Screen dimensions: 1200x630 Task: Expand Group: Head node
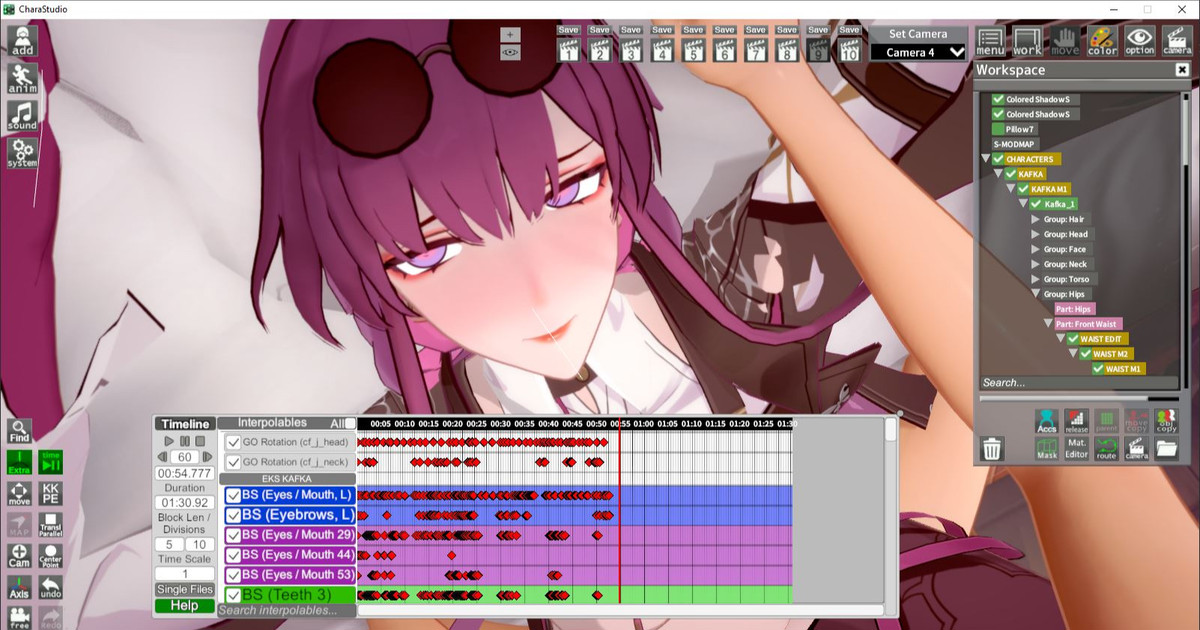click(x=1035, y=234)
